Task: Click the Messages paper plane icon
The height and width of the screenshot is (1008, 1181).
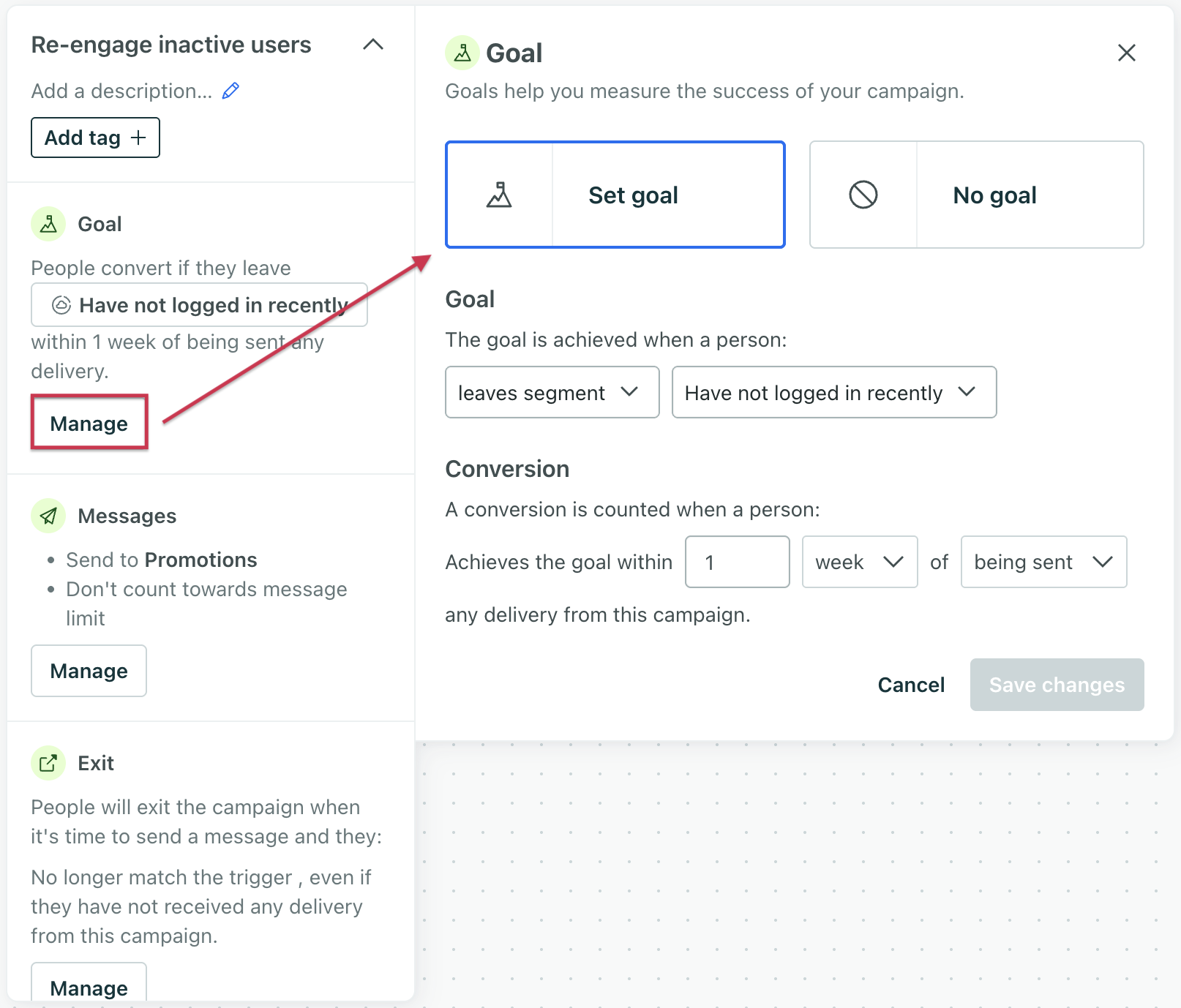Action: pos(48,516)
